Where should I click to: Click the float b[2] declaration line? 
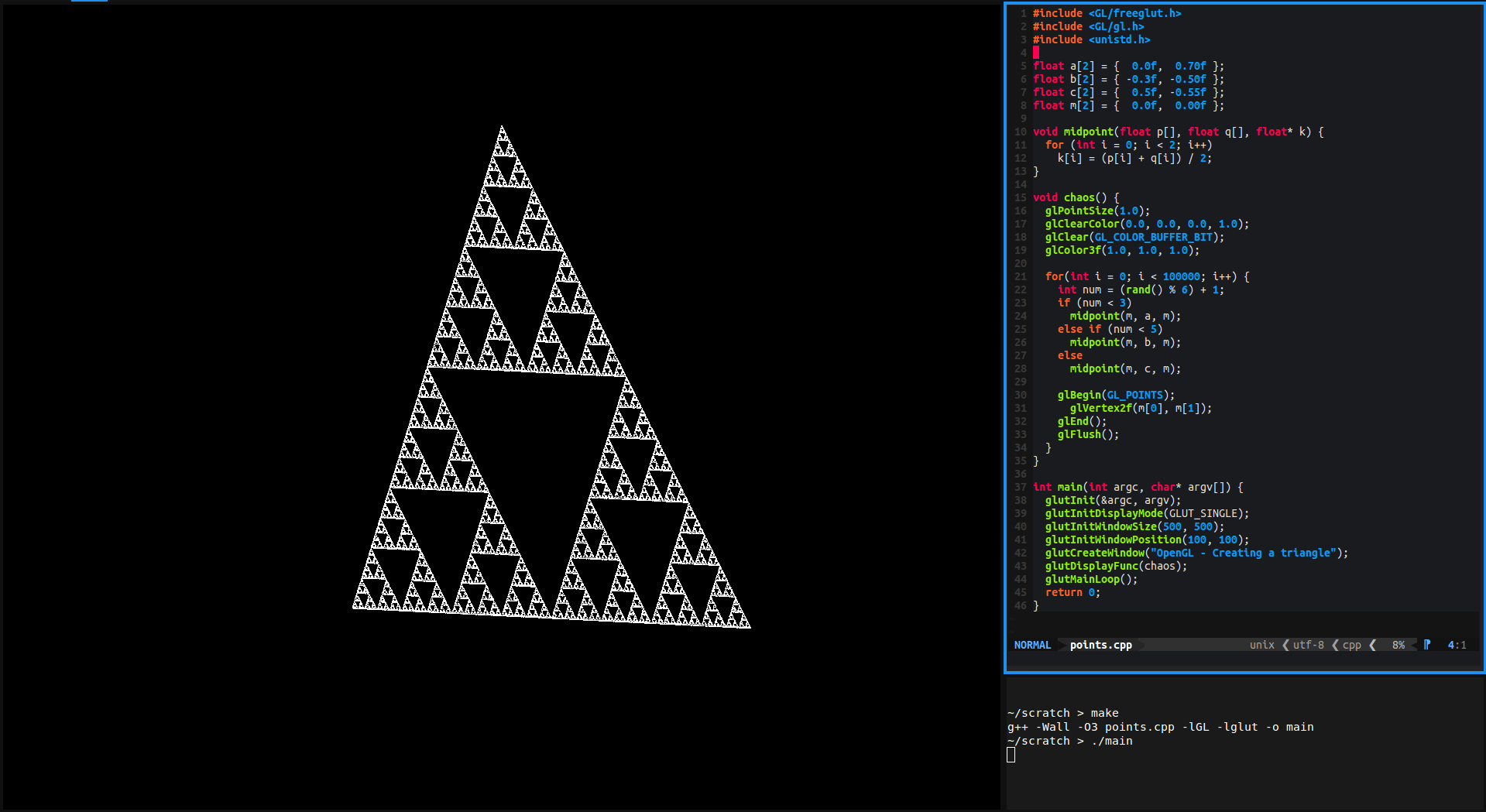pyautogui.click(x=1128, y=79)
